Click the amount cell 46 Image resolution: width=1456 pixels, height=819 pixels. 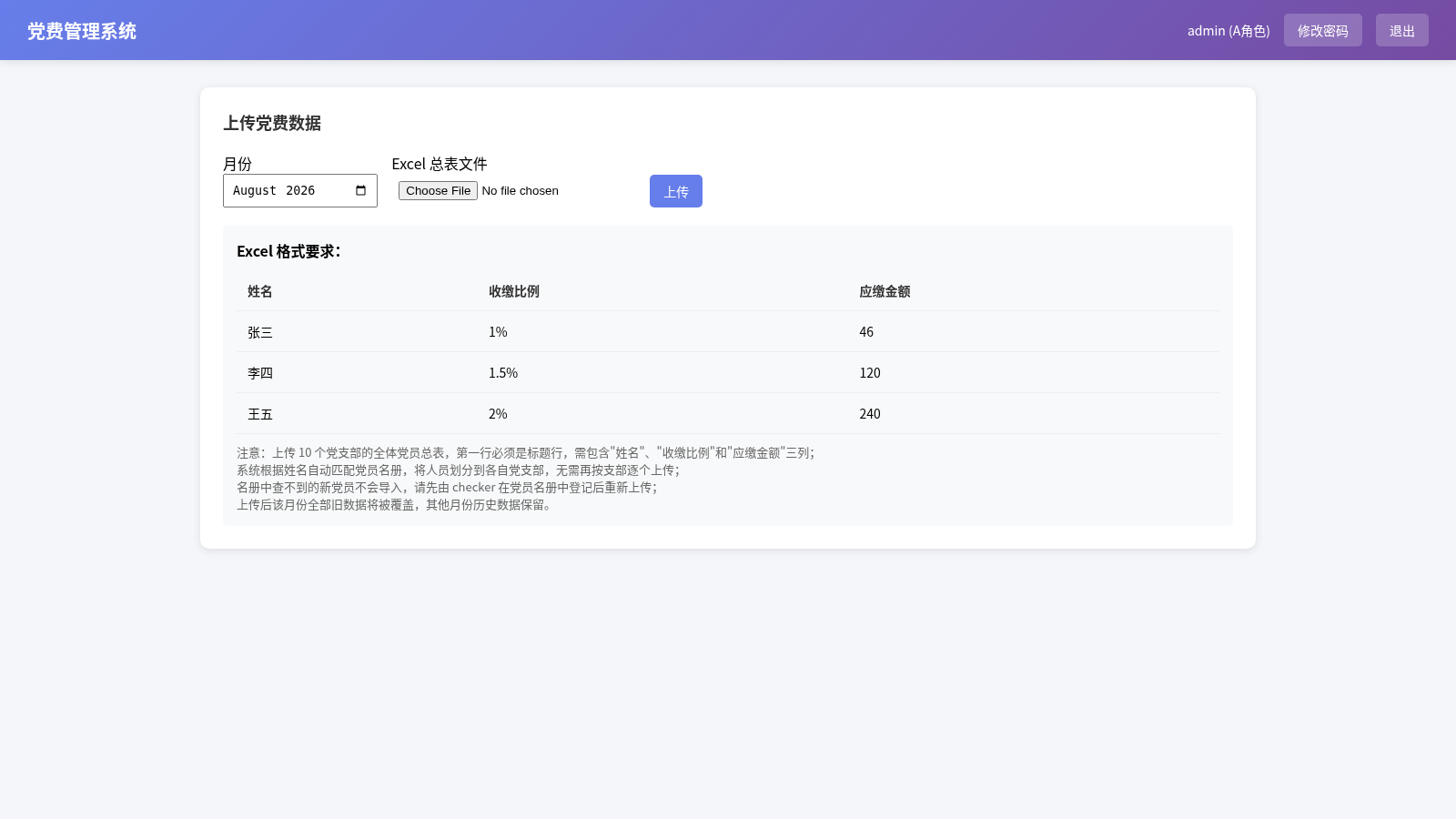866,332
